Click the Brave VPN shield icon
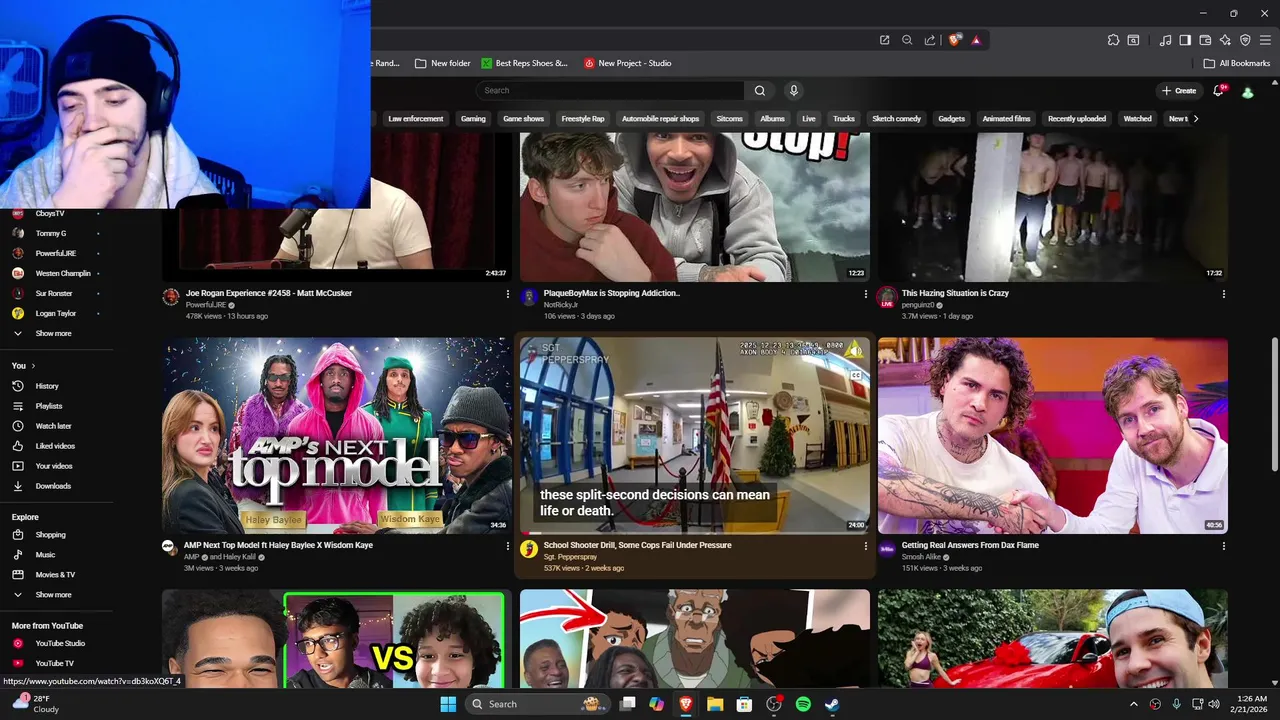 click(x=1245, y=40)
